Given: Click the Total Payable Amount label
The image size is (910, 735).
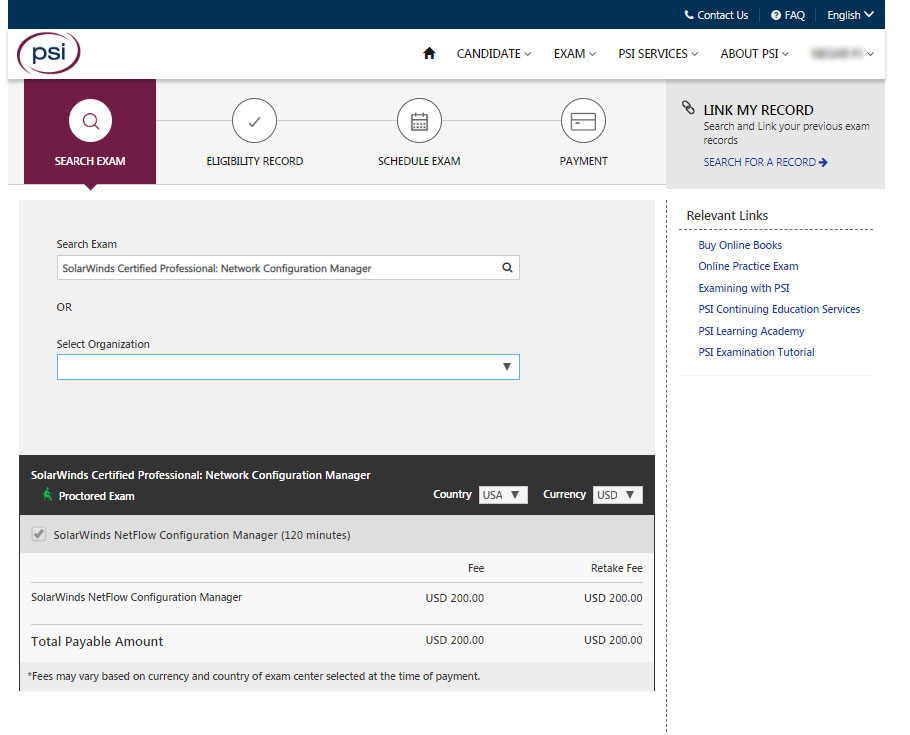Looking at the screenshot, I should click(x=97, y=641).
